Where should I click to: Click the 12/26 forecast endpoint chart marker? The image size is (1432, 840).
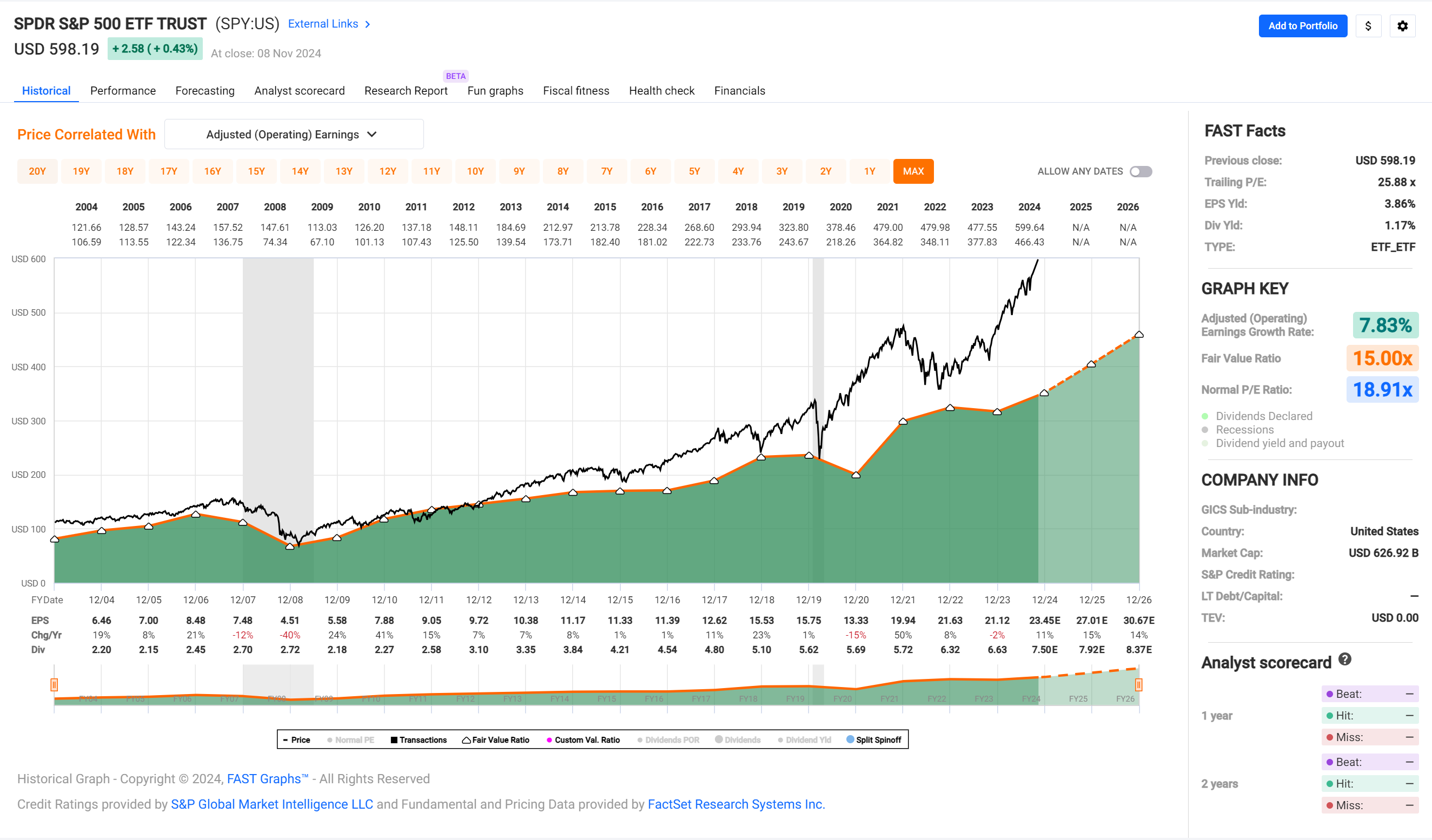click(1139, 335)
